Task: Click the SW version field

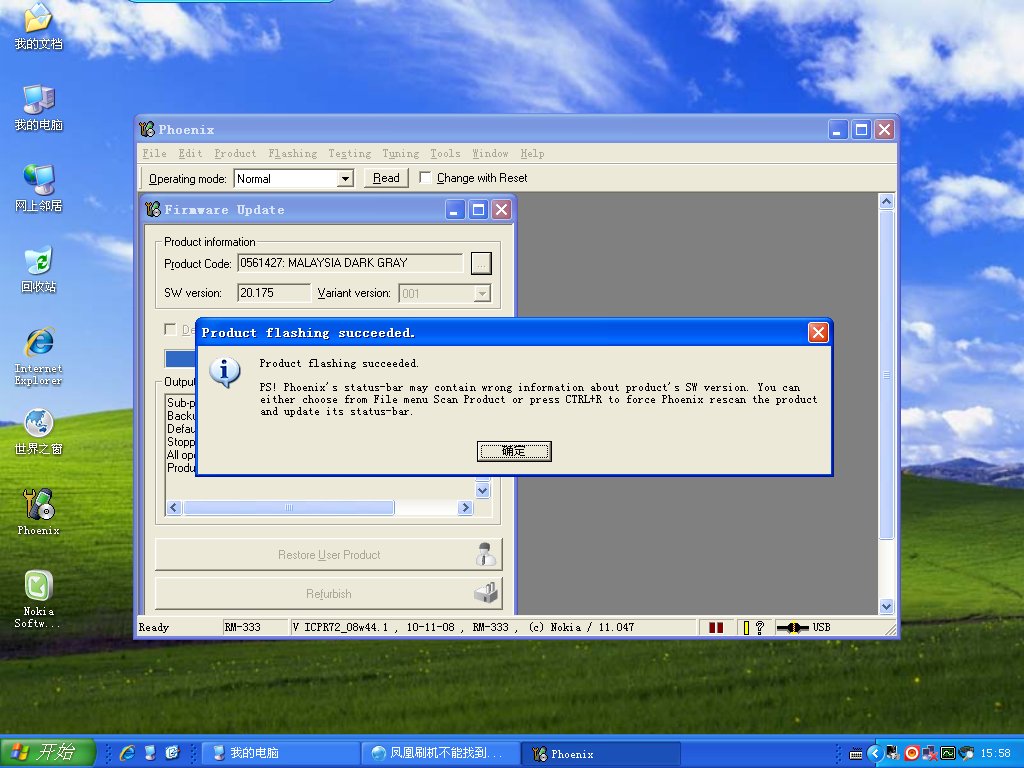Action: click(x=274, y=293)
